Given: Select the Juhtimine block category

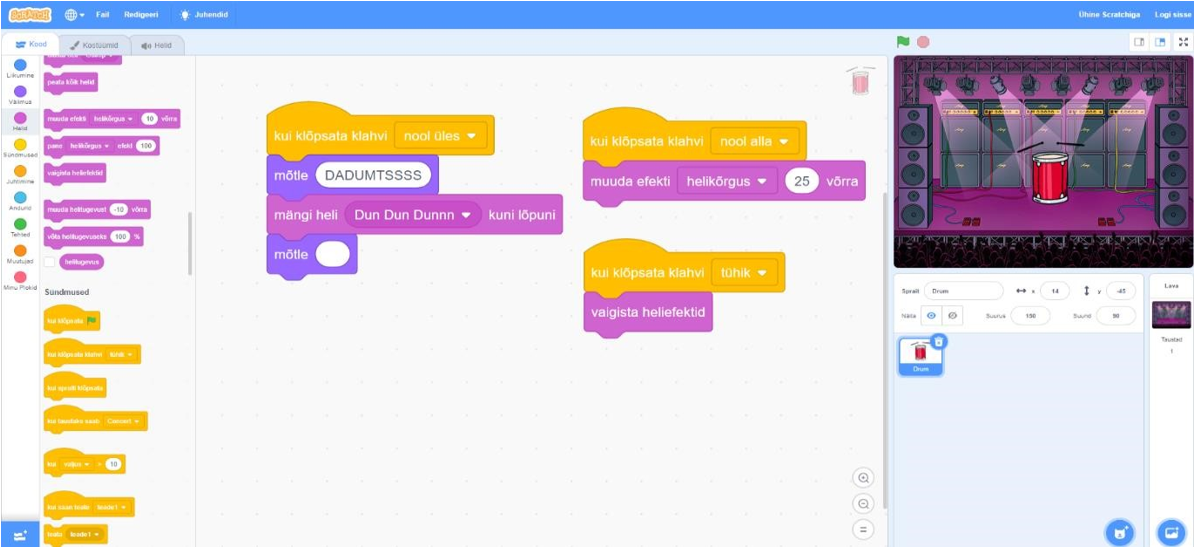Looking at the screenshot, I should (x=21, y=175).
